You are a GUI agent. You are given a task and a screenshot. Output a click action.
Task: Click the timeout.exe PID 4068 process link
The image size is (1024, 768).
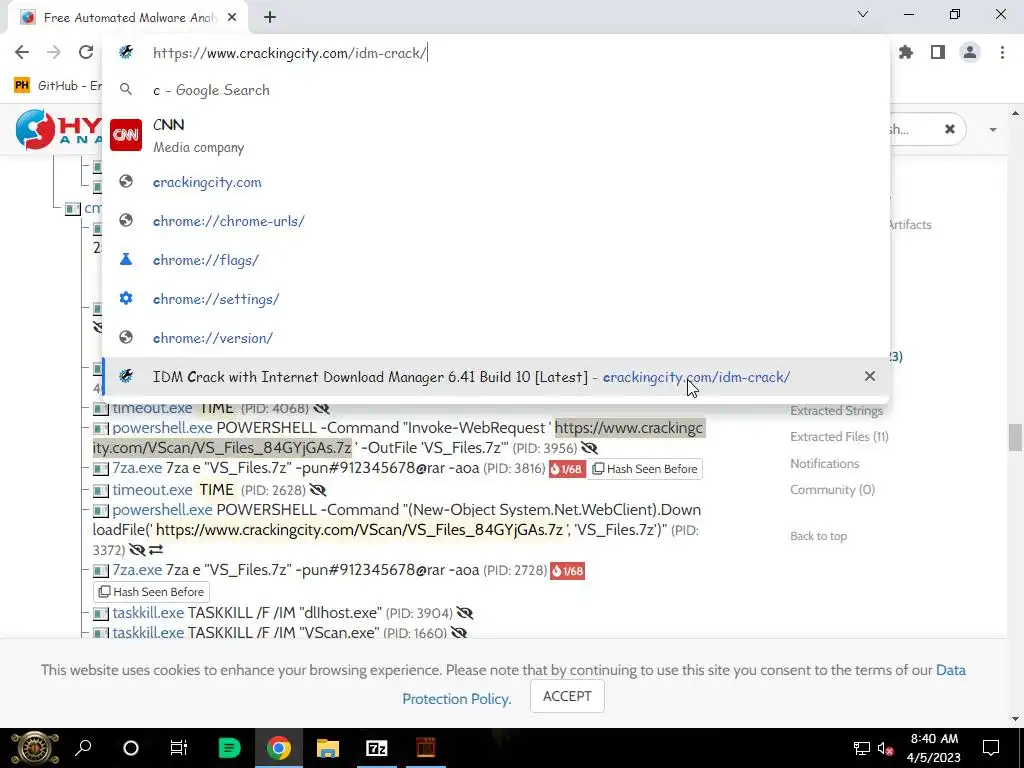[152, 409]
